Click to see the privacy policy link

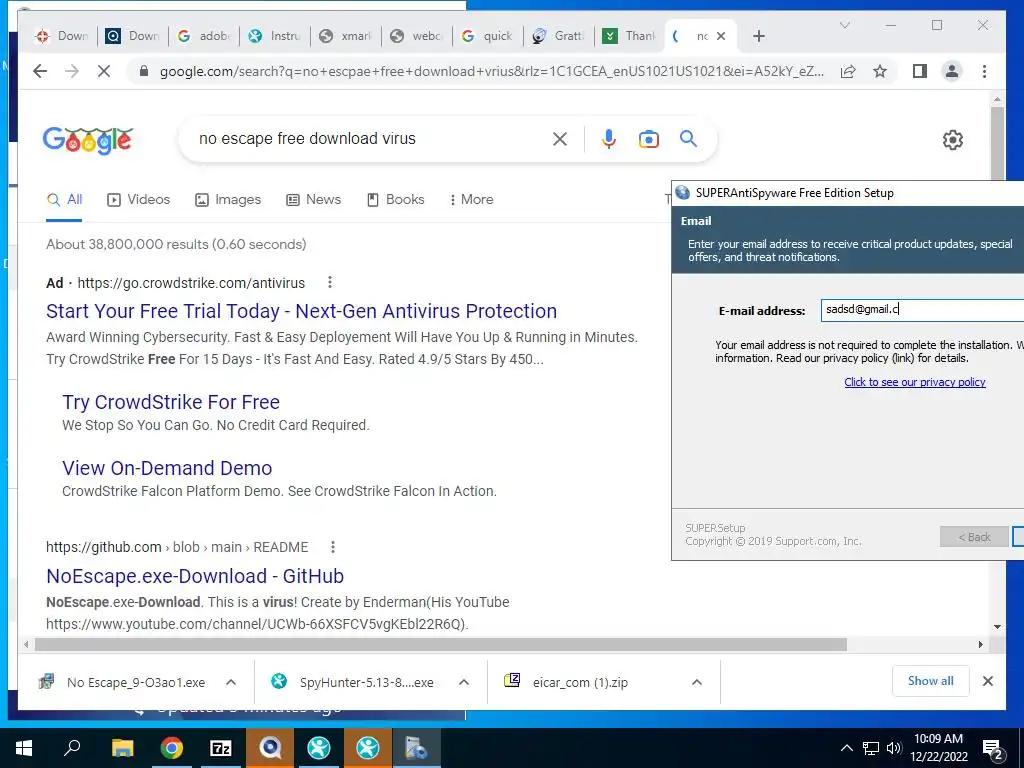(x=914, y=382)
